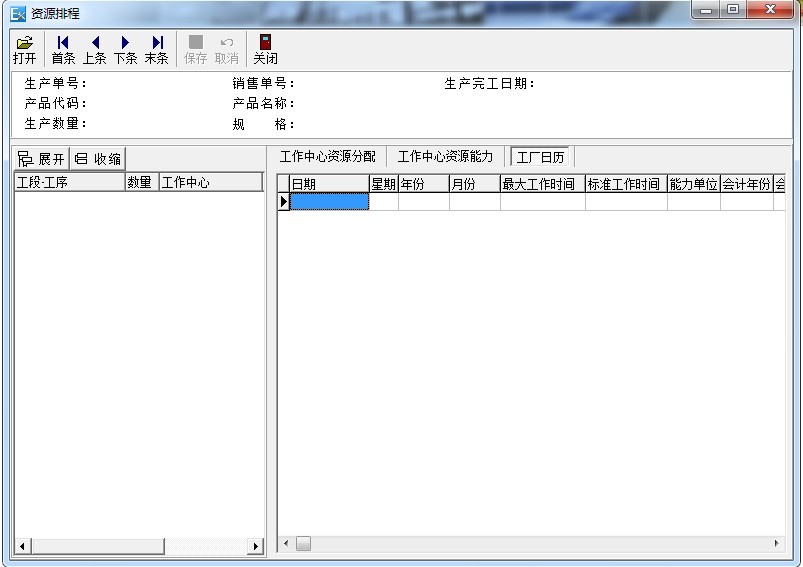Switch to 工作中心资源分配 tab

tap(328, 157)
